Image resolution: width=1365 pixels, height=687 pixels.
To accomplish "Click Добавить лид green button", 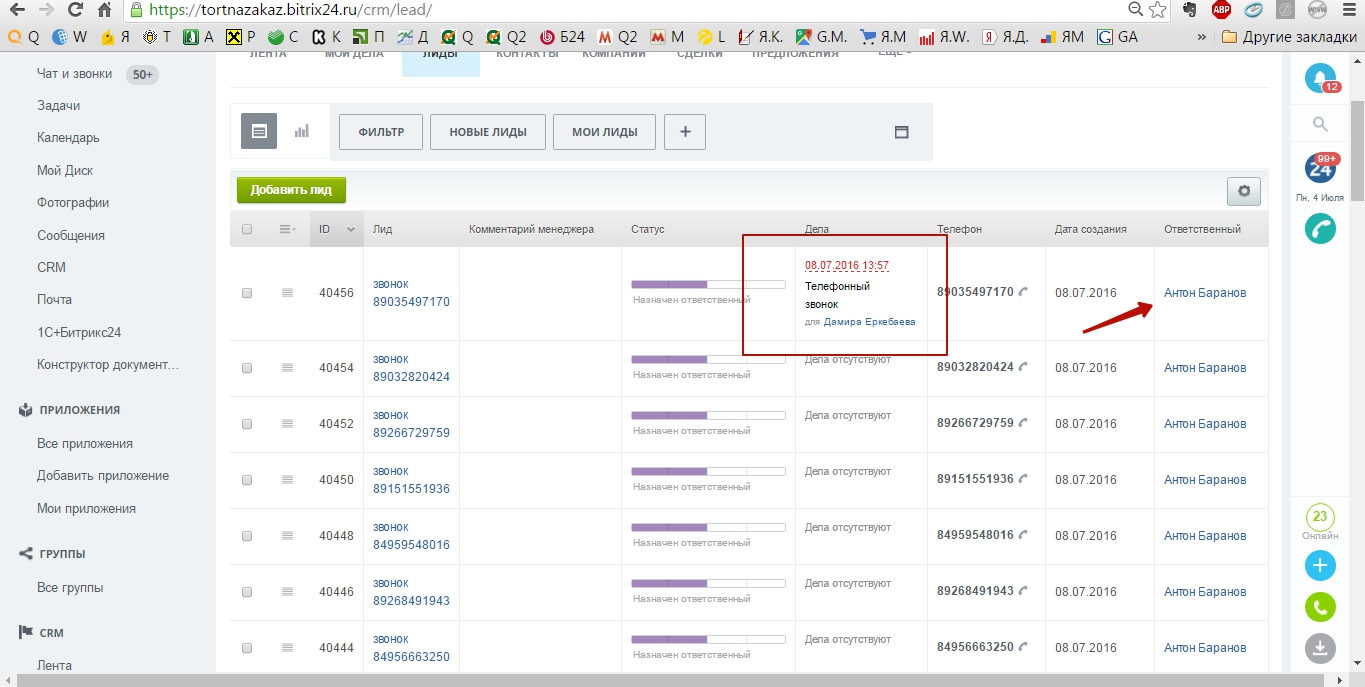I will [291, 189].
